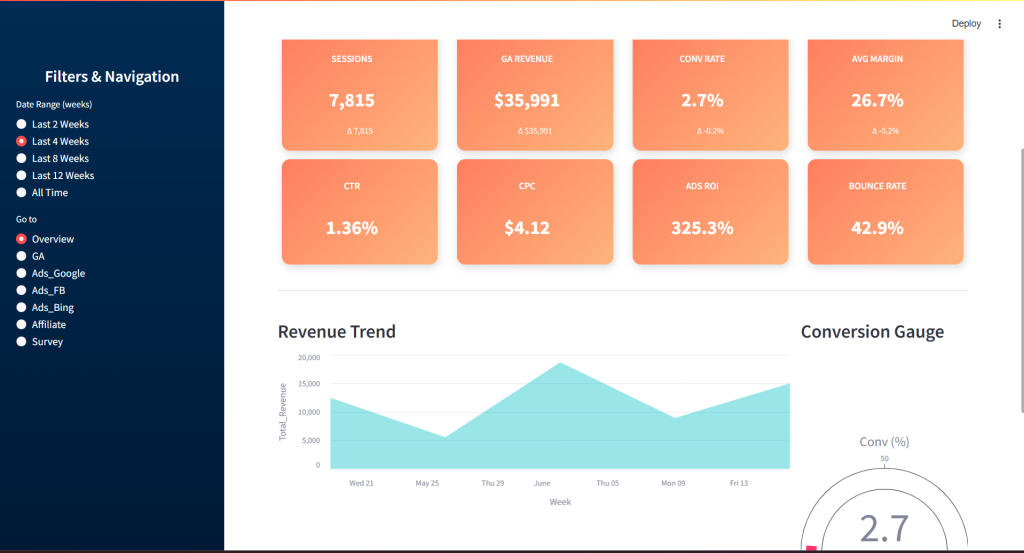
Task: Open the Ads_Bing page
Action: pos(22,308)
